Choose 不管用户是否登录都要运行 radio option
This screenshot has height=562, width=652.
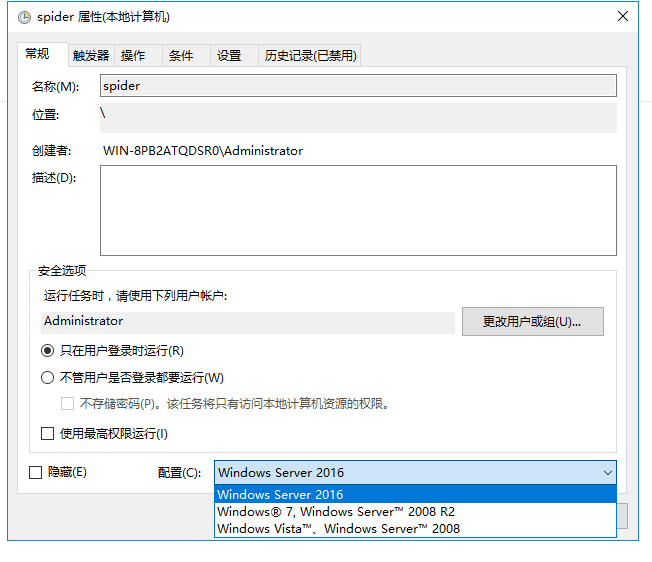click(x=48, y=378)
